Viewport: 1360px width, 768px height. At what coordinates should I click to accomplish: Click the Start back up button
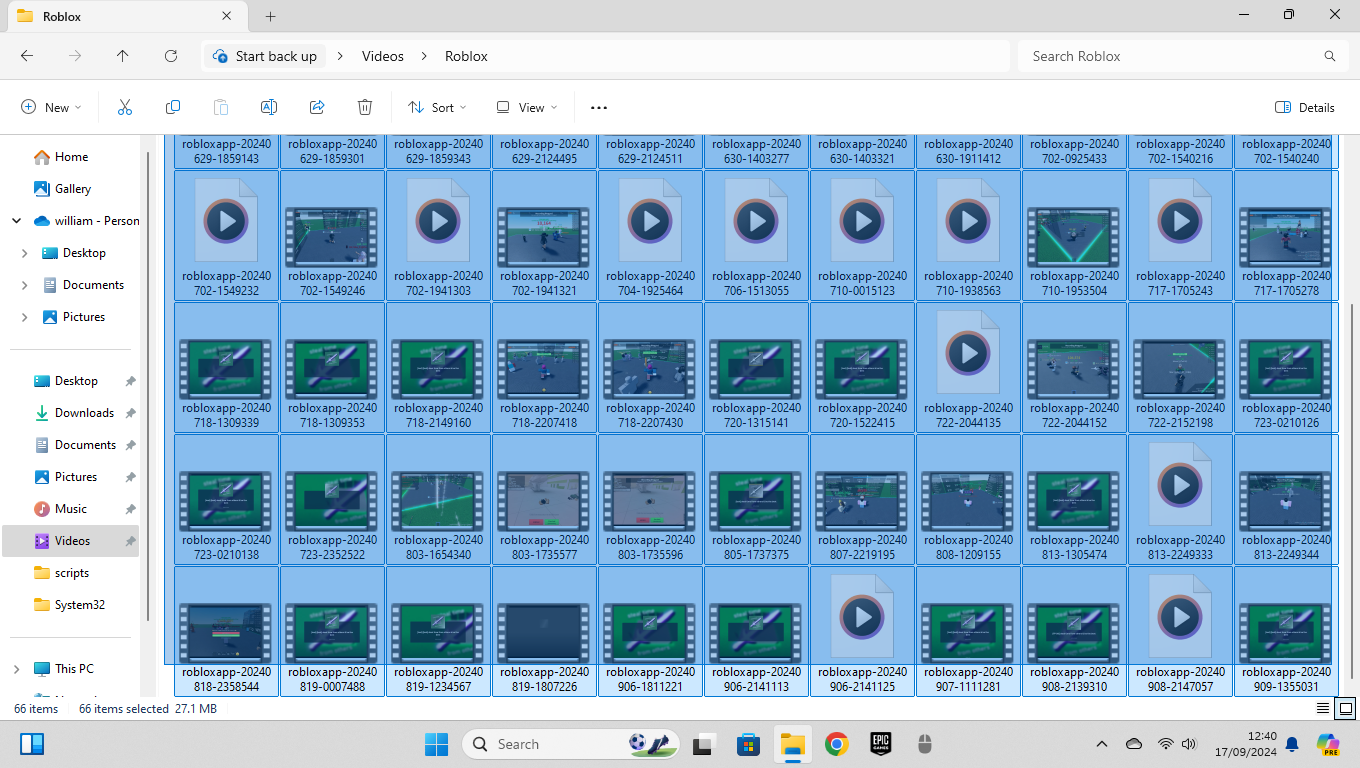[265, 56]
